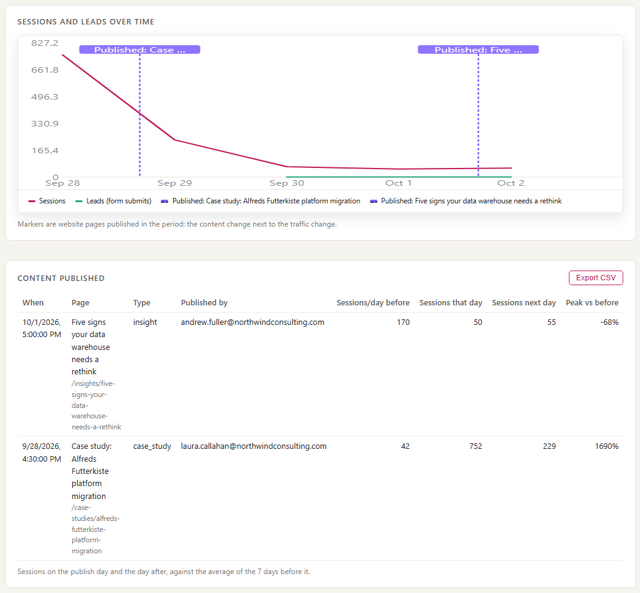Click the Oct 2 x-axis label
The image size is (640, 593).
[511, 183]
